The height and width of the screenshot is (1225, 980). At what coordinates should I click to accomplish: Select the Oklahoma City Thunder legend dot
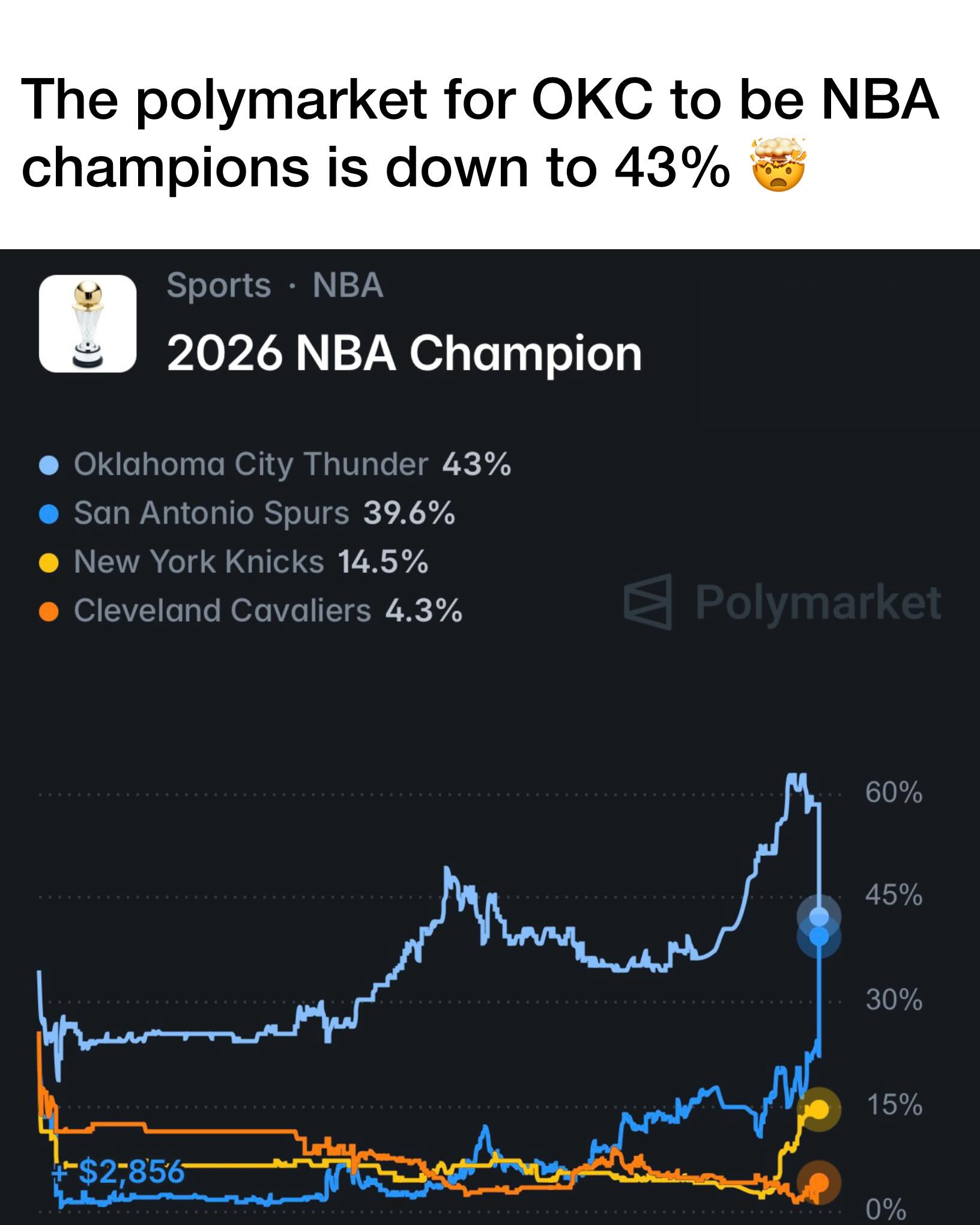49,465
